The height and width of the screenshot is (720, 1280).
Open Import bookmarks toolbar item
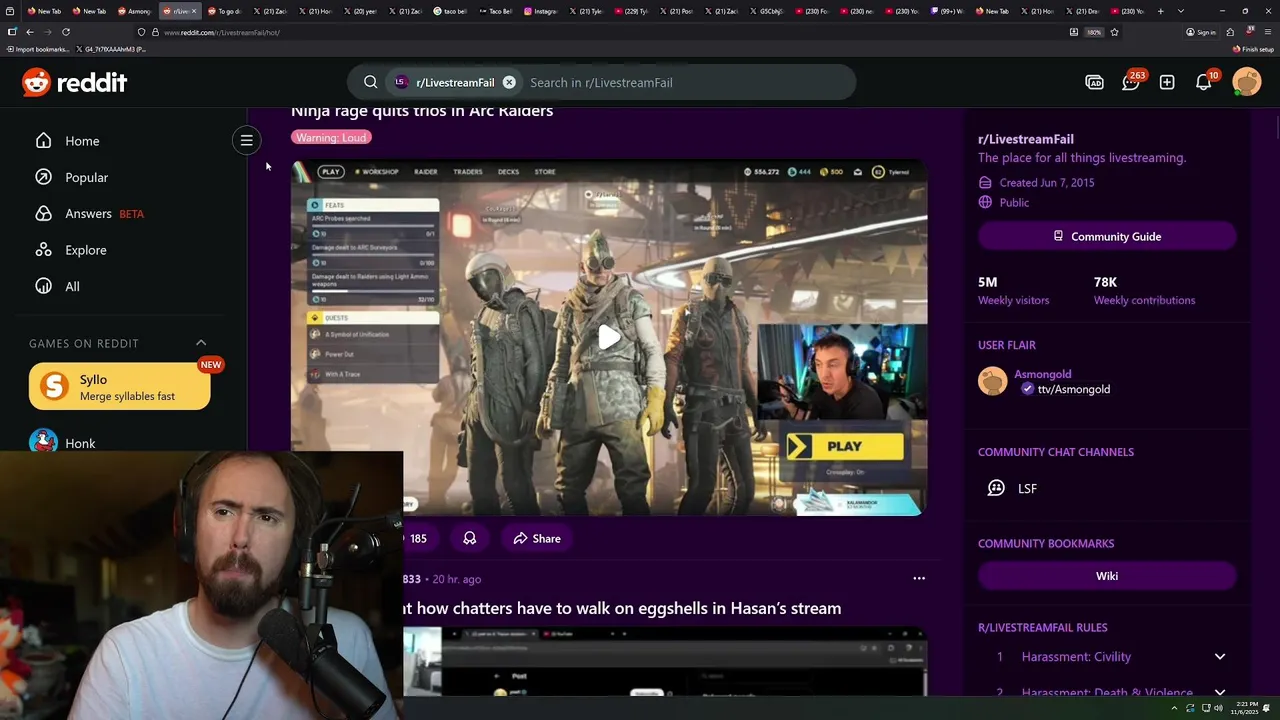coord(38,49)
